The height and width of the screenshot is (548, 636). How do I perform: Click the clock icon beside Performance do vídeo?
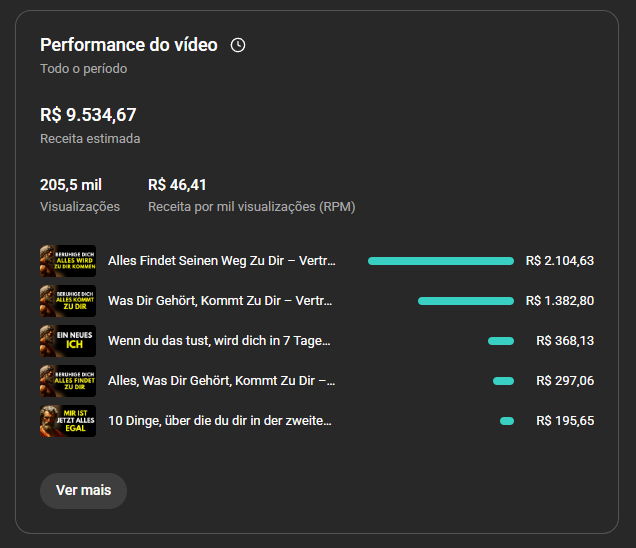pos(238,45)
